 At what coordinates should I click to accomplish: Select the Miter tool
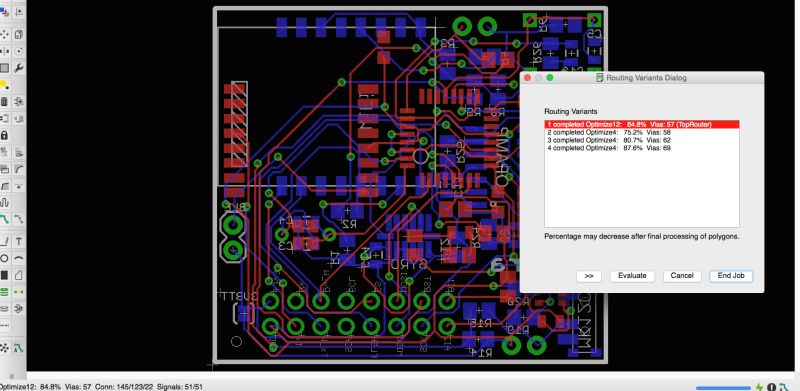click(19, 169)
